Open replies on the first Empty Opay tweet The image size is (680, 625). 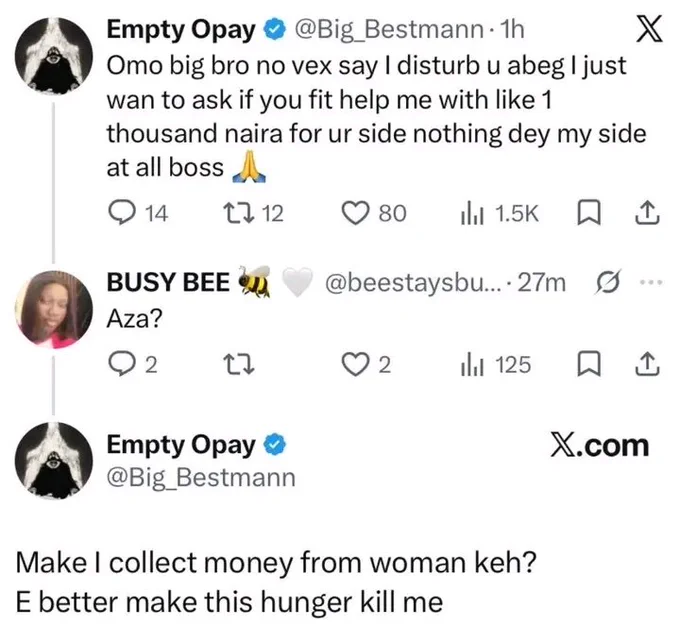(137, 213)
